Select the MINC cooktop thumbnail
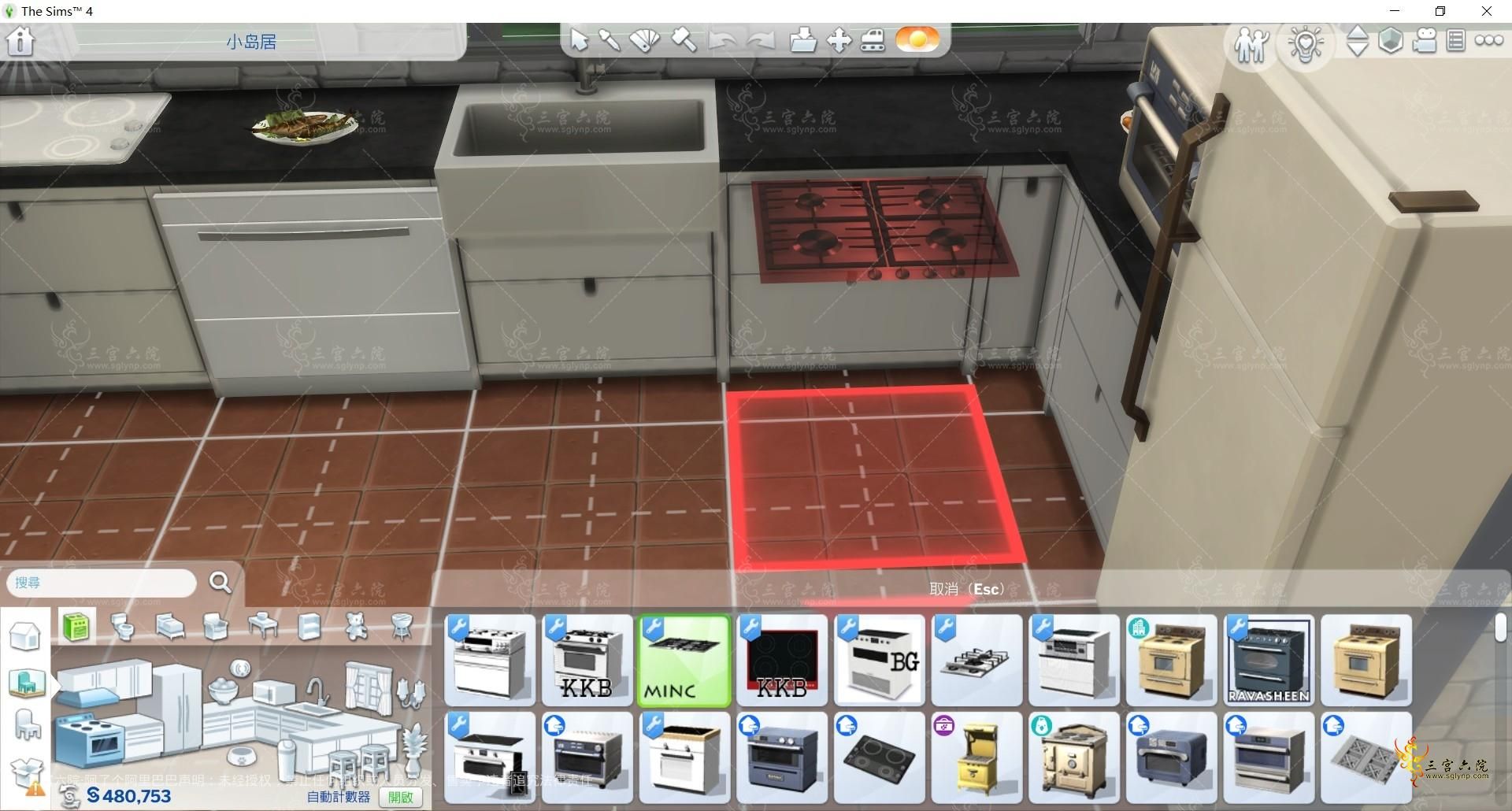 pos(684,661)
